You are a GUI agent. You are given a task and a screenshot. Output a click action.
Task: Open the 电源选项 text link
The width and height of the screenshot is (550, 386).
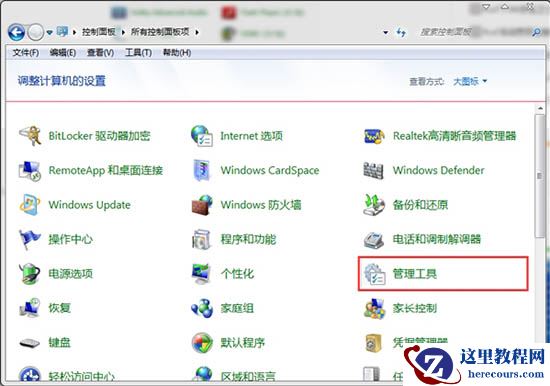(x=71, y=274)
